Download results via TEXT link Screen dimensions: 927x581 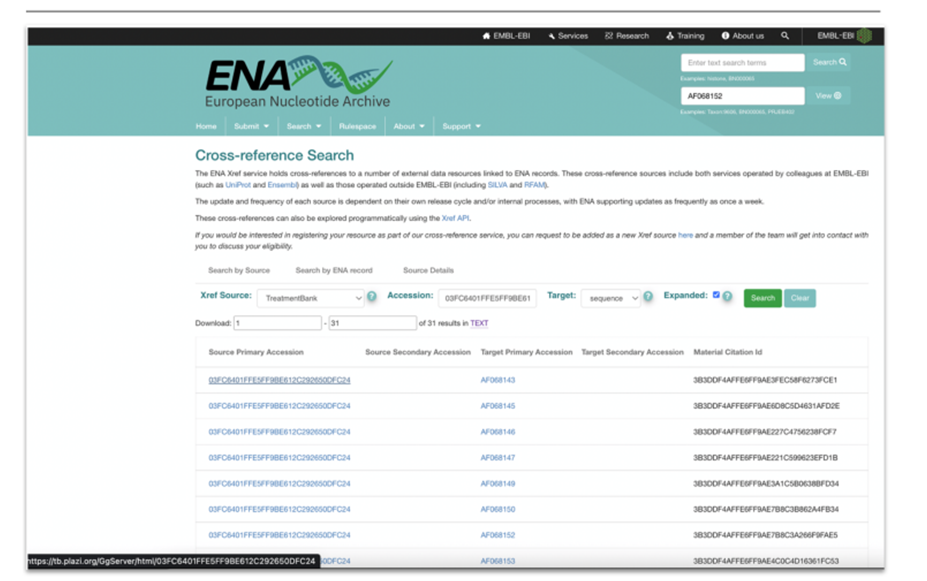(479, 323)
